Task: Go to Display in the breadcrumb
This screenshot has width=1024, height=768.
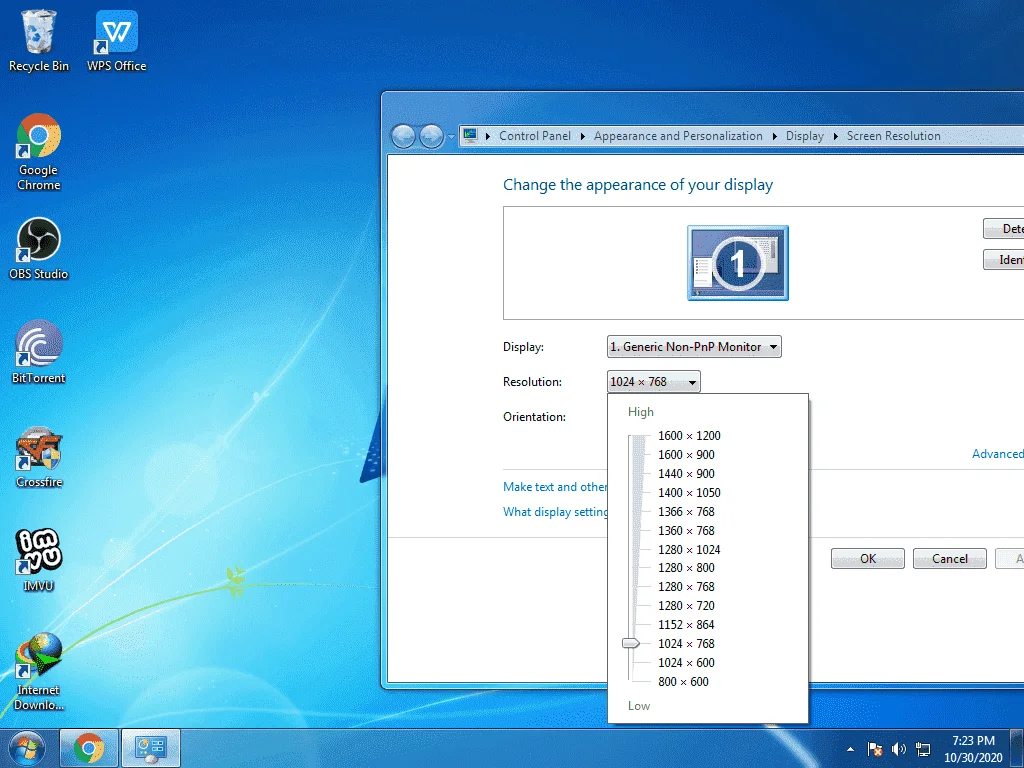Action: [x=805, y=136]
